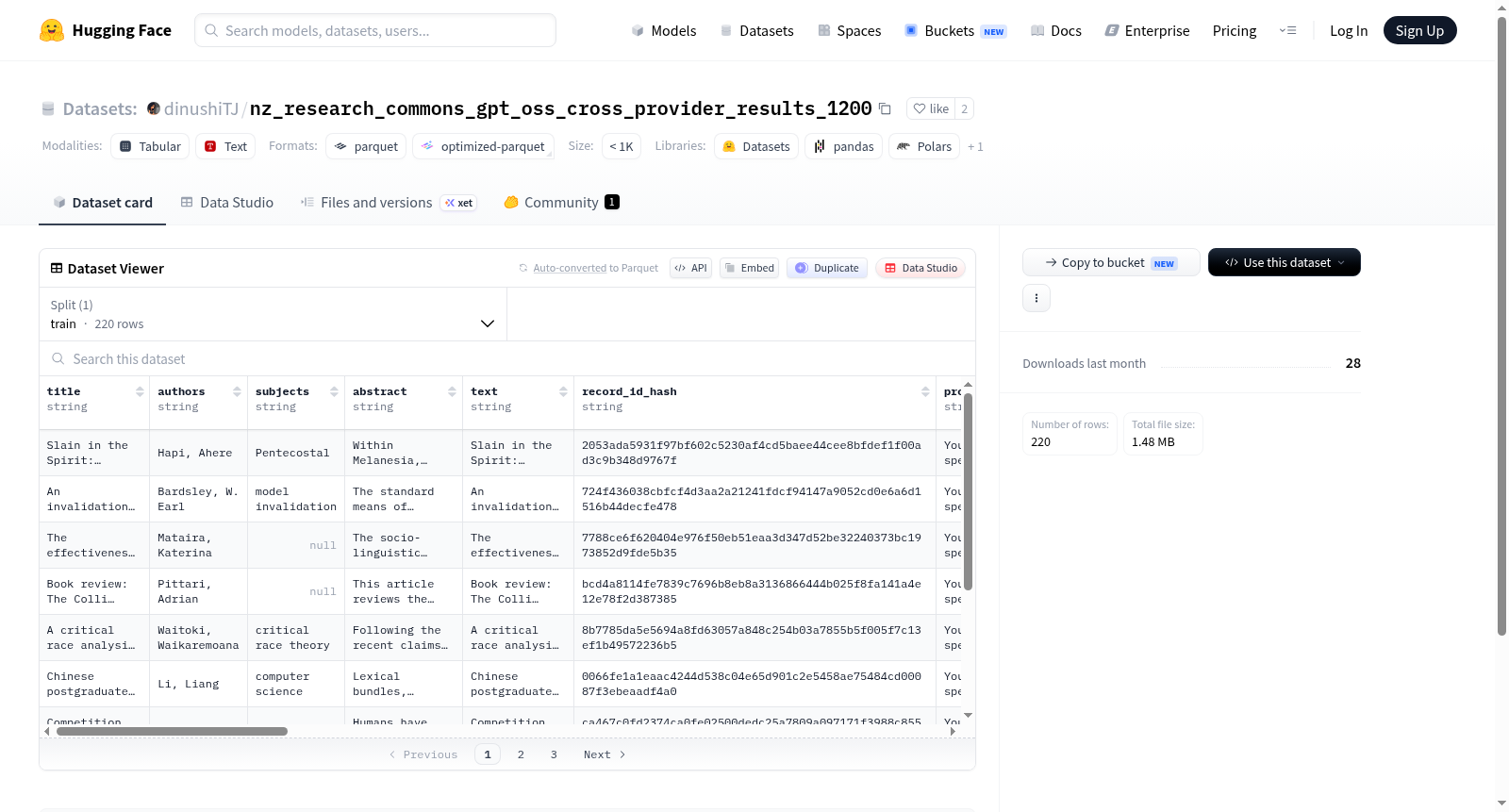1509x812 pixels.
Task: Click the Embed button
Action: pyautogui.click(x=750, y=268)
